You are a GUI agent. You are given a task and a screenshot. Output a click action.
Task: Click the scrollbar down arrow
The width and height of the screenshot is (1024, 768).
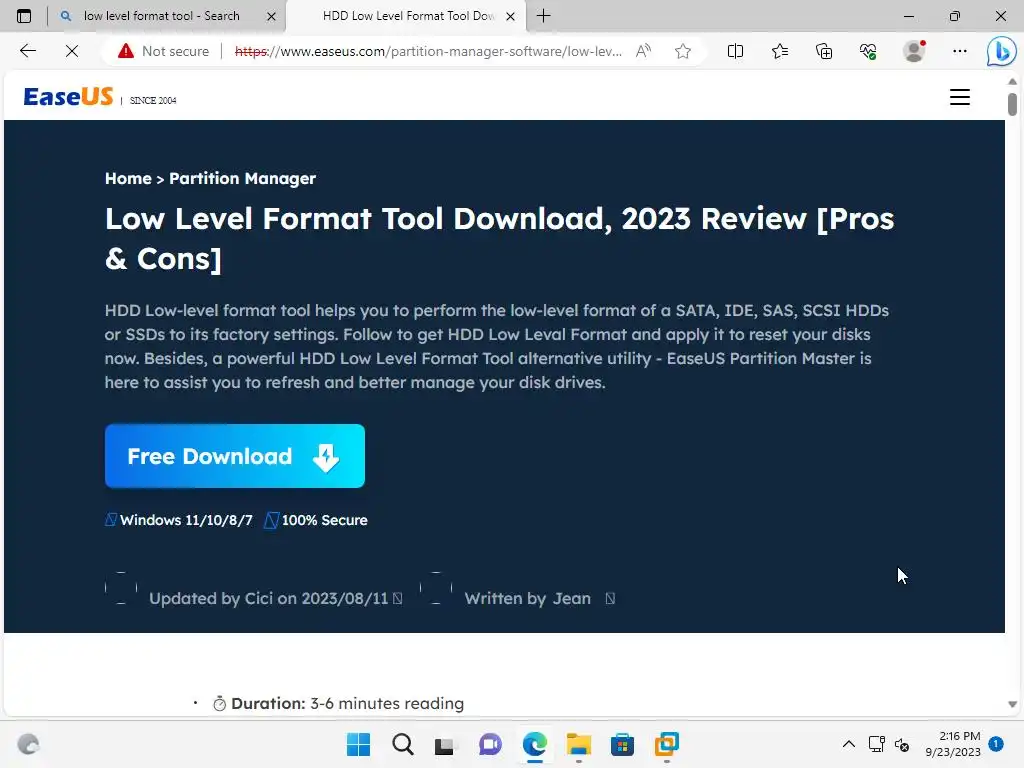[x=1012, y=704]
